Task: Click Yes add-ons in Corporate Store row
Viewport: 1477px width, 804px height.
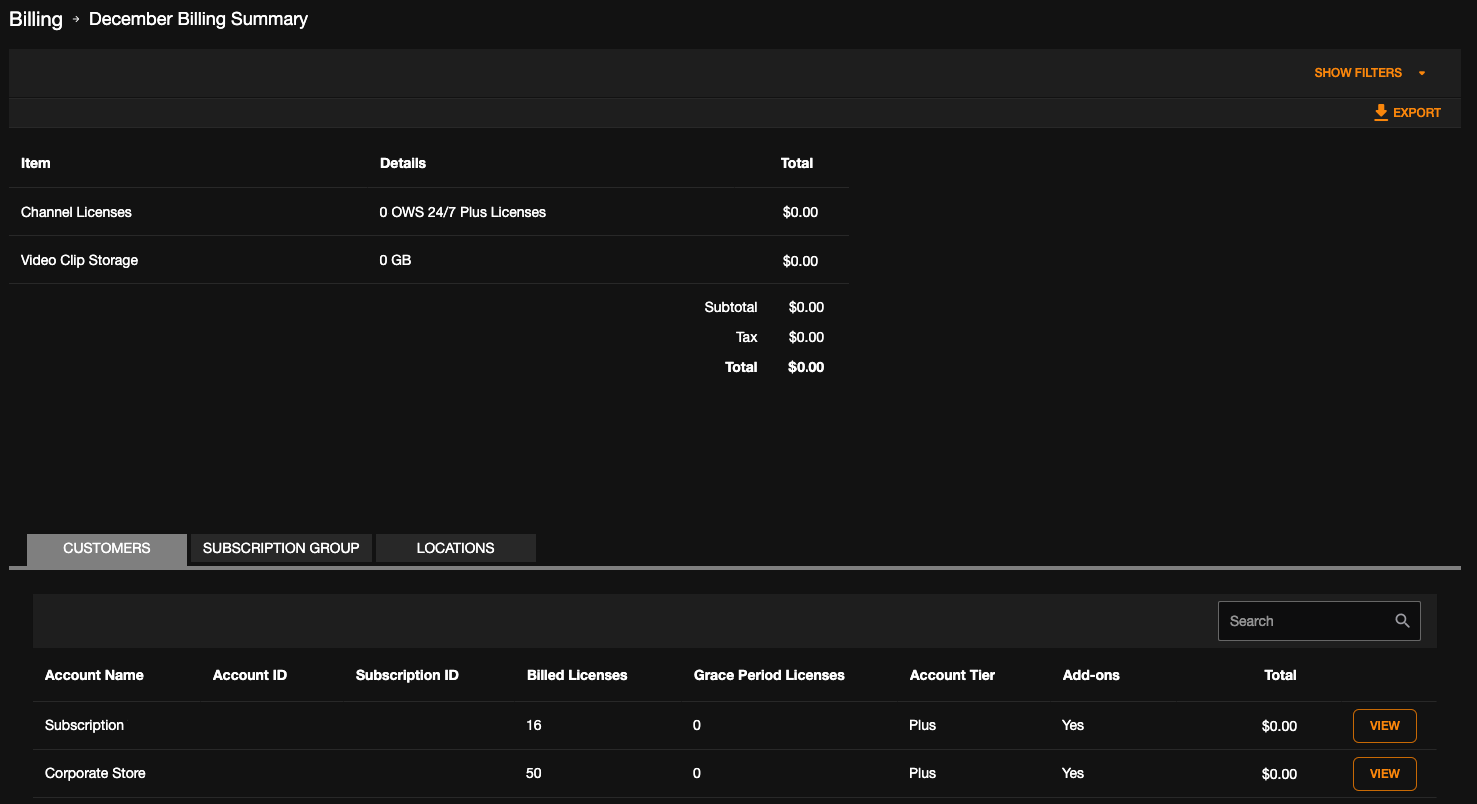Action: click(1073, 773)
